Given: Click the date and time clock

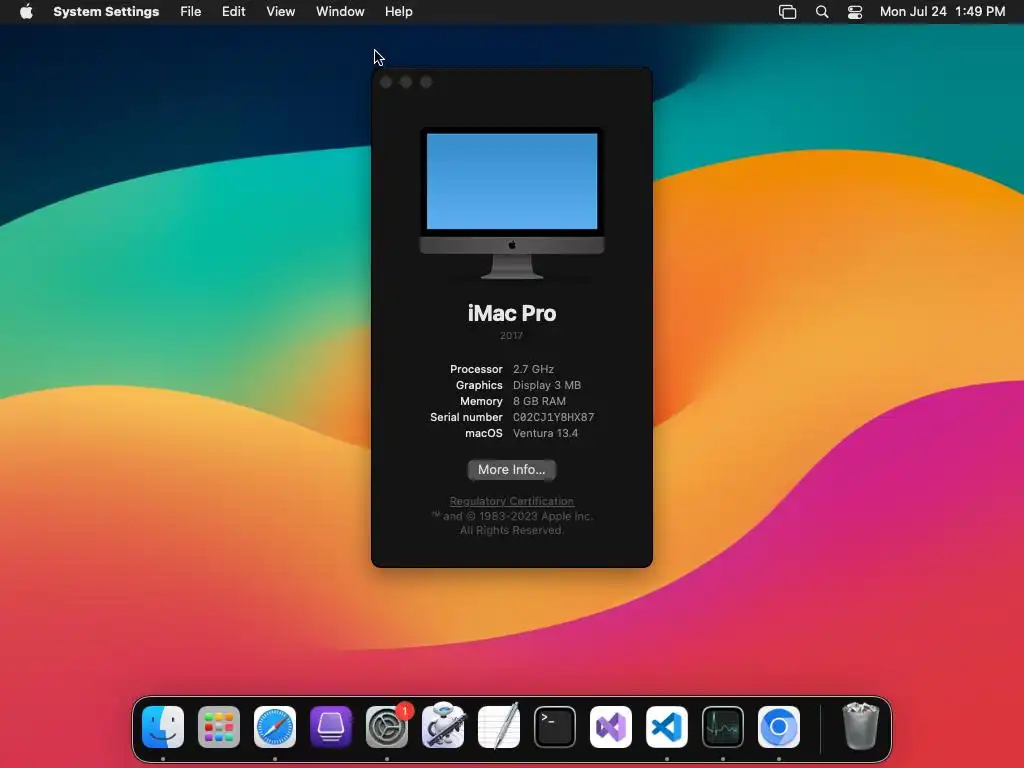Looking at the screenshot, I should point(942,12).
